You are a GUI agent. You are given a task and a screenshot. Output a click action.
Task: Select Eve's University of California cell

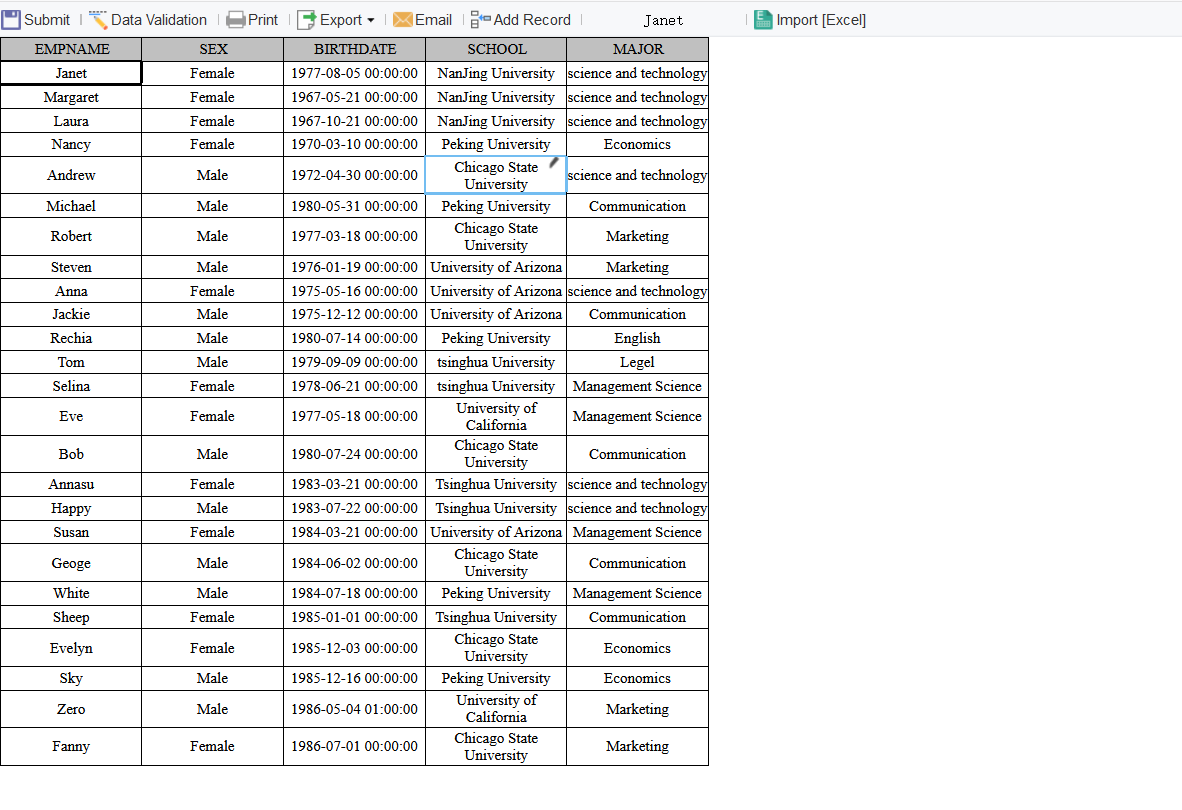tap(496, 417)
